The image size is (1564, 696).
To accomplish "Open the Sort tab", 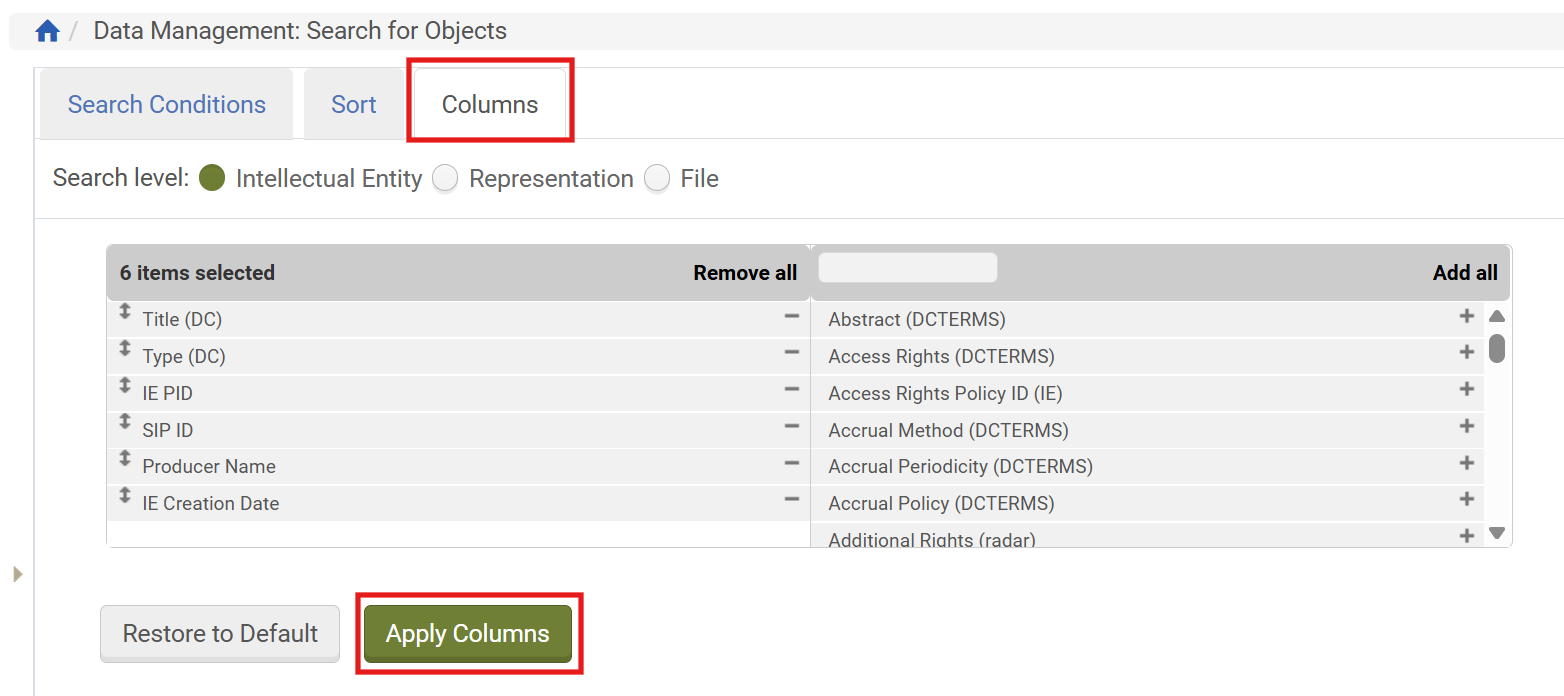I will [353, 105].
